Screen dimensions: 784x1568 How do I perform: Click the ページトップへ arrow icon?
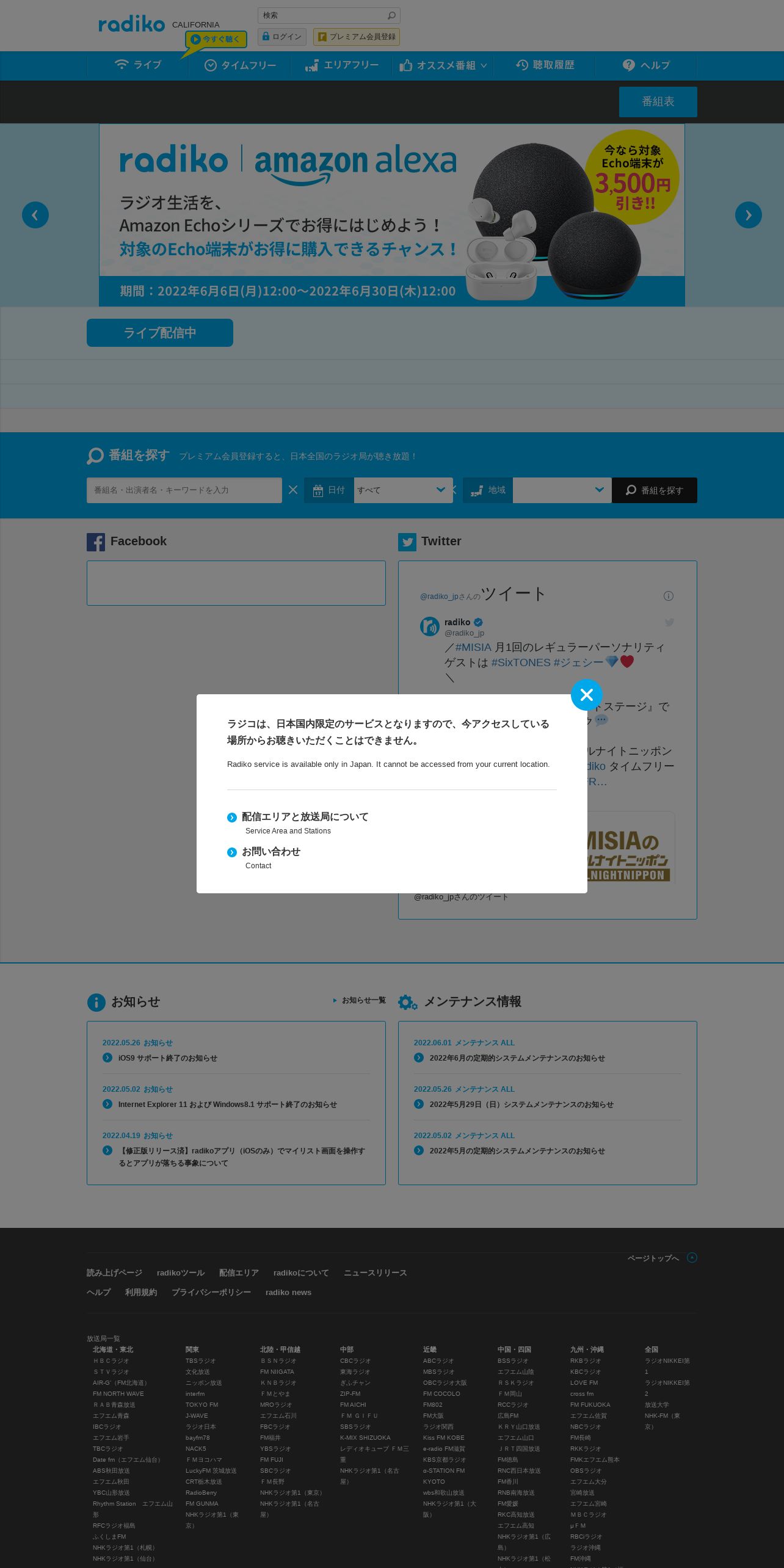[692, 1257]
